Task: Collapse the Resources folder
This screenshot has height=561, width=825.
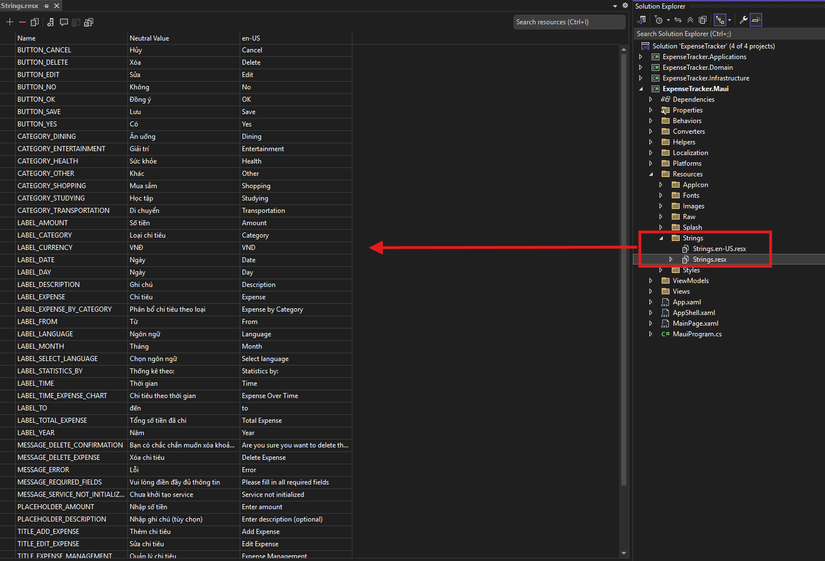Action: click(651, 174)
